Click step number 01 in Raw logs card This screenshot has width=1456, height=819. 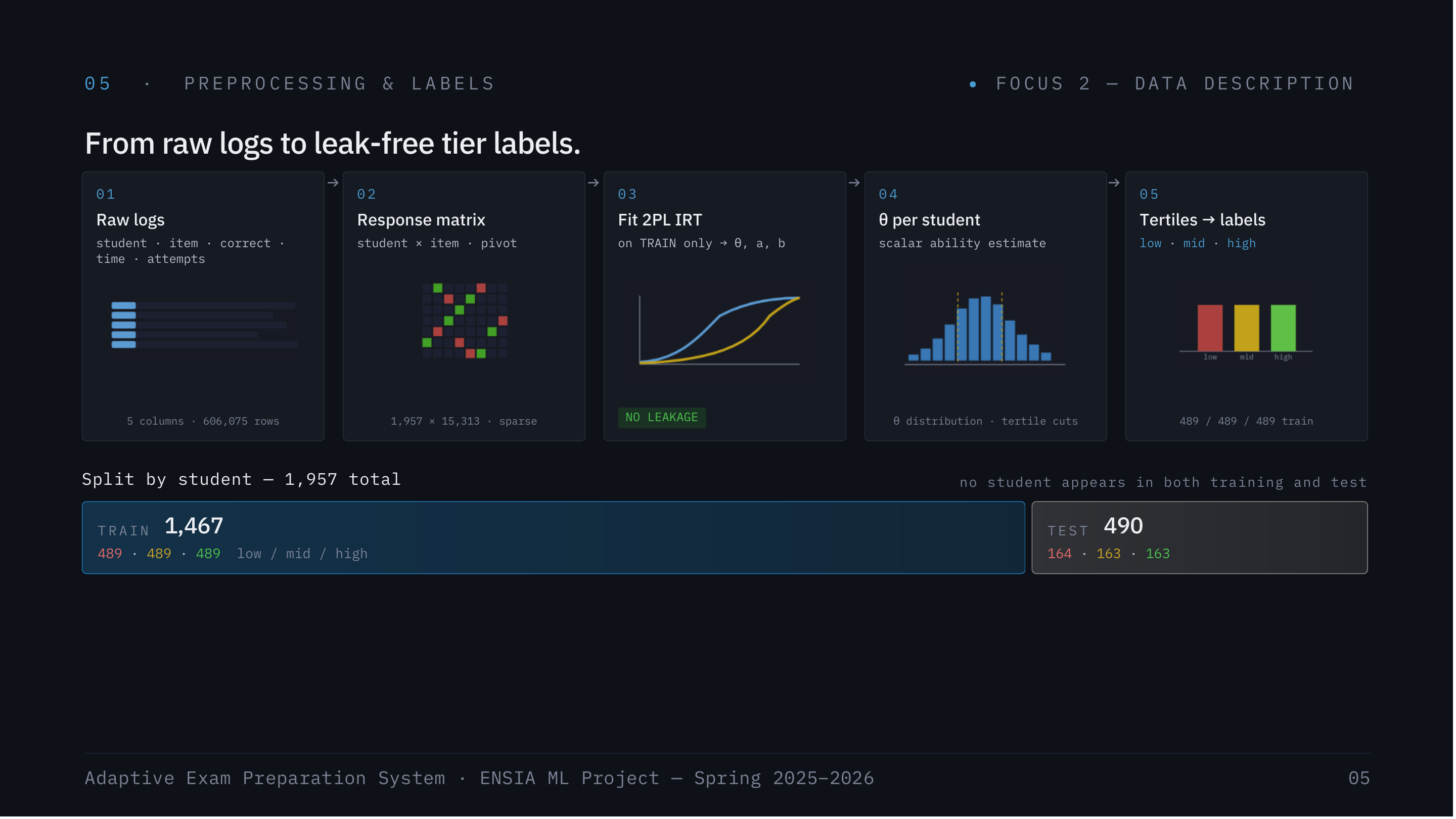(x=106, y=195)
